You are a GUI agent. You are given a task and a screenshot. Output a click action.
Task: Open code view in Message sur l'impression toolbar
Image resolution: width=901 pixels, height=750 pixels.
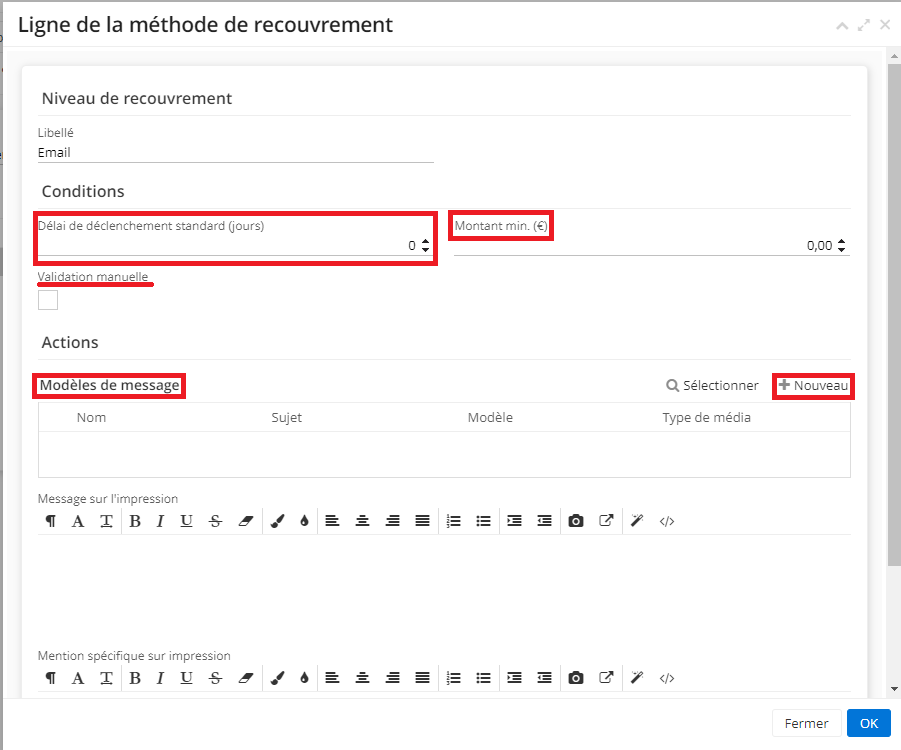click(667, 521)
